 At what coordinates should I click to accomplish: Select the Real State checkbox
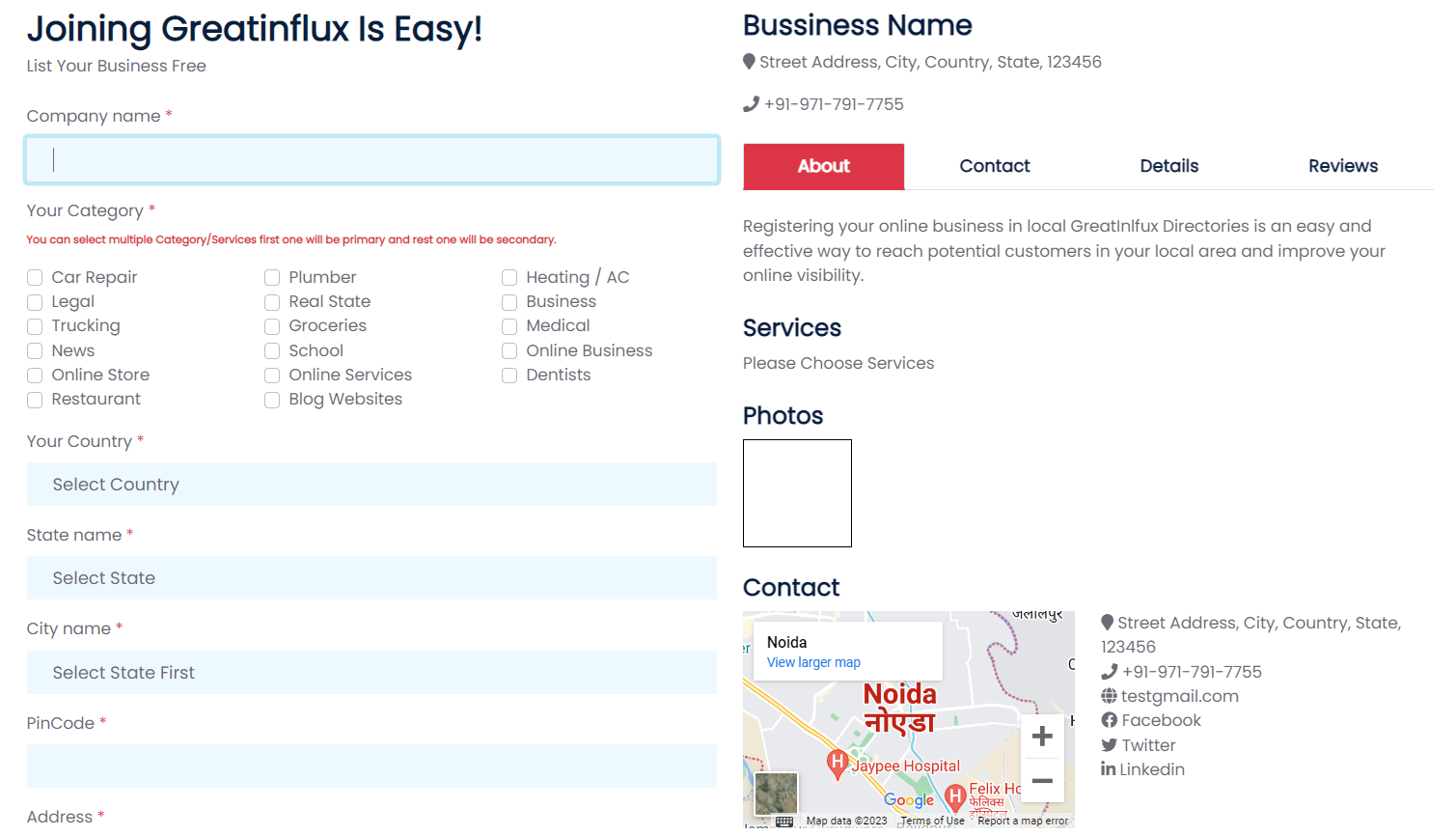272,302
